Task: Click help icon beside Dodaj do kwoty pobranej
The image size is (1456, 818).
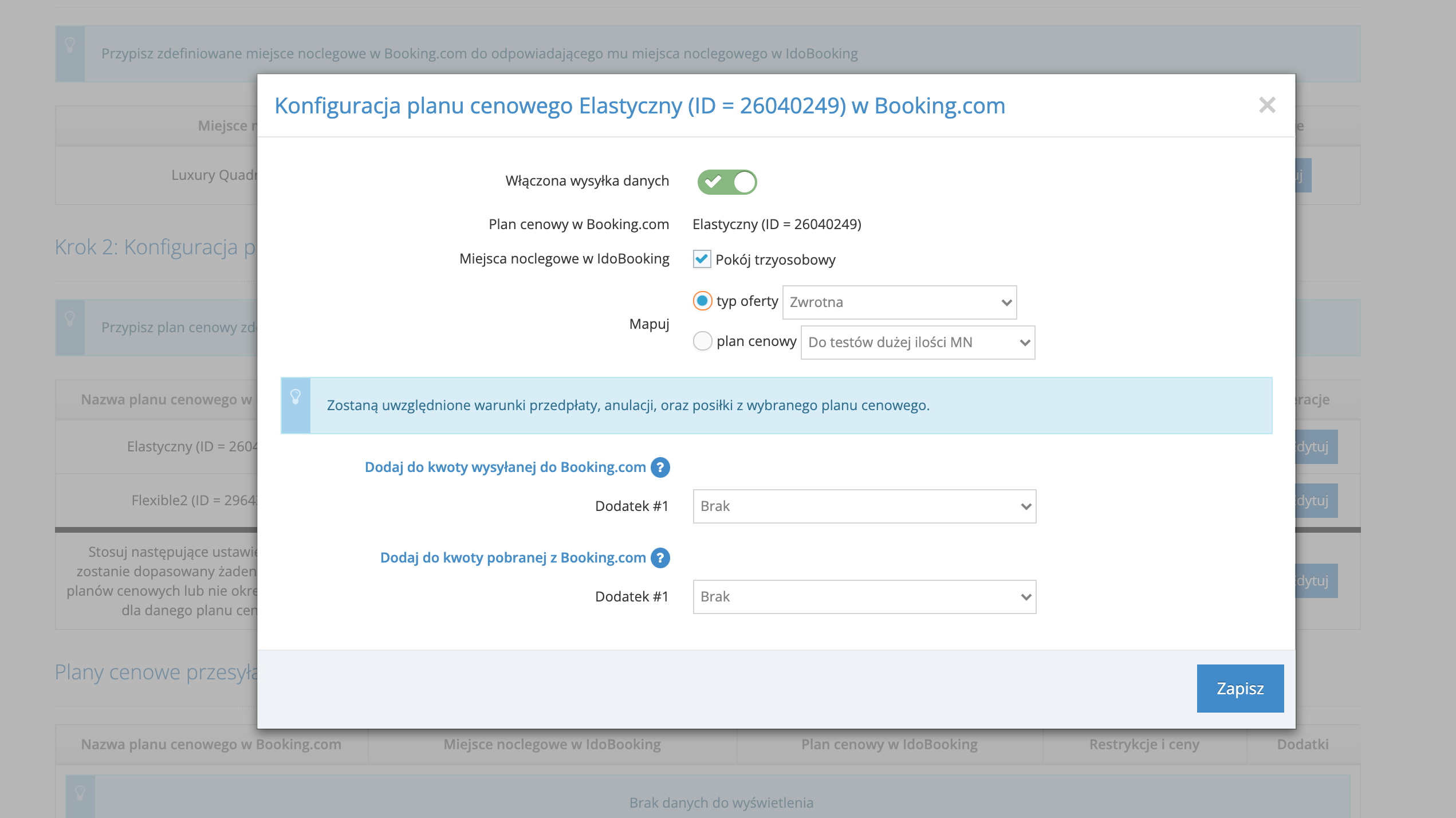Action: coord(660,558)
